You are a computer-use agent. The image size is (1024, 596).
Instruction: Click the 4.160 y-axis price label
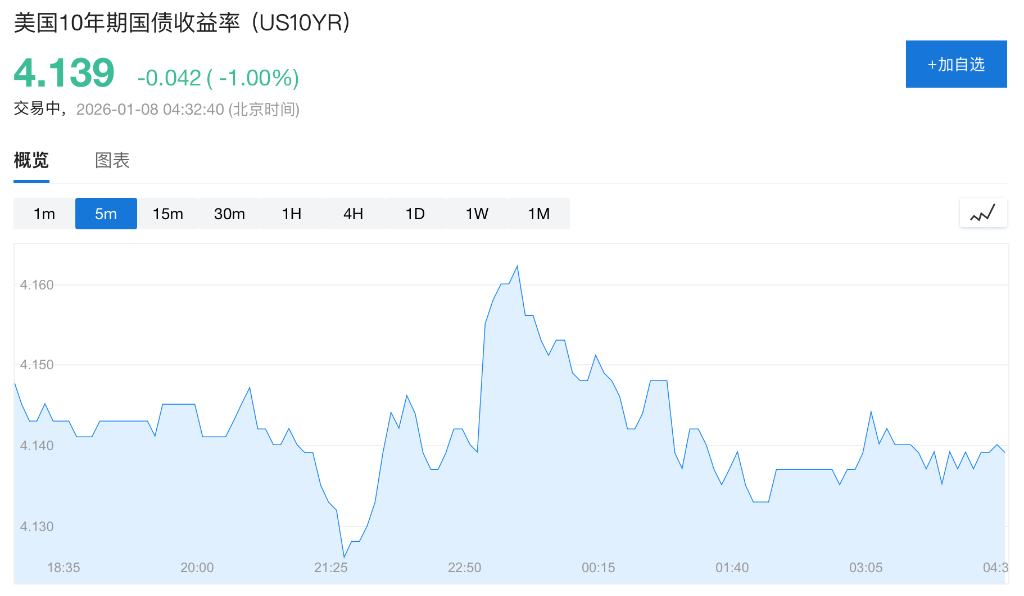click(x=36, y=285)
